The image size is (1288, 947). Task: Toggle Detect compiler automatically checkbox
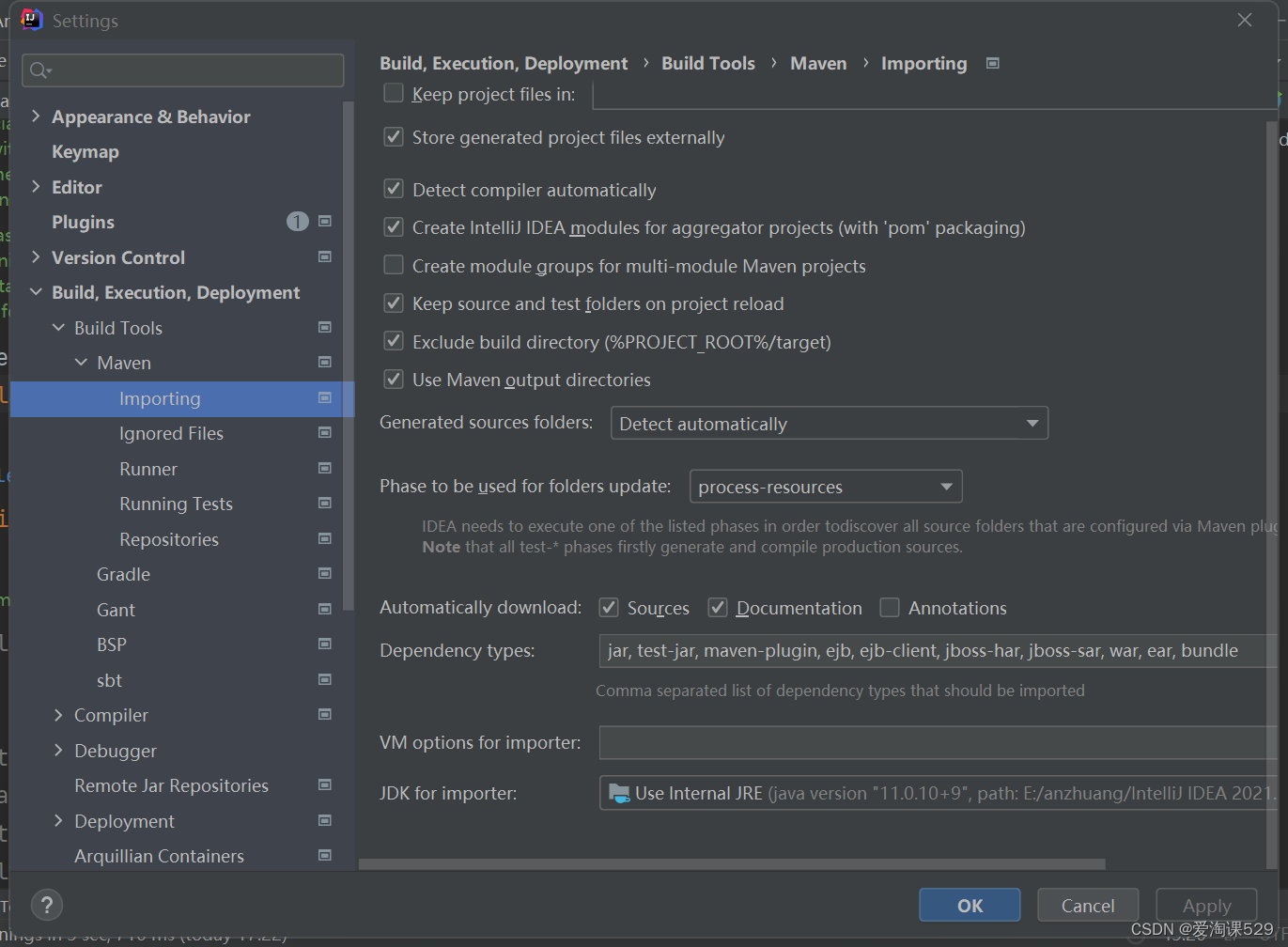click(394, 189)
